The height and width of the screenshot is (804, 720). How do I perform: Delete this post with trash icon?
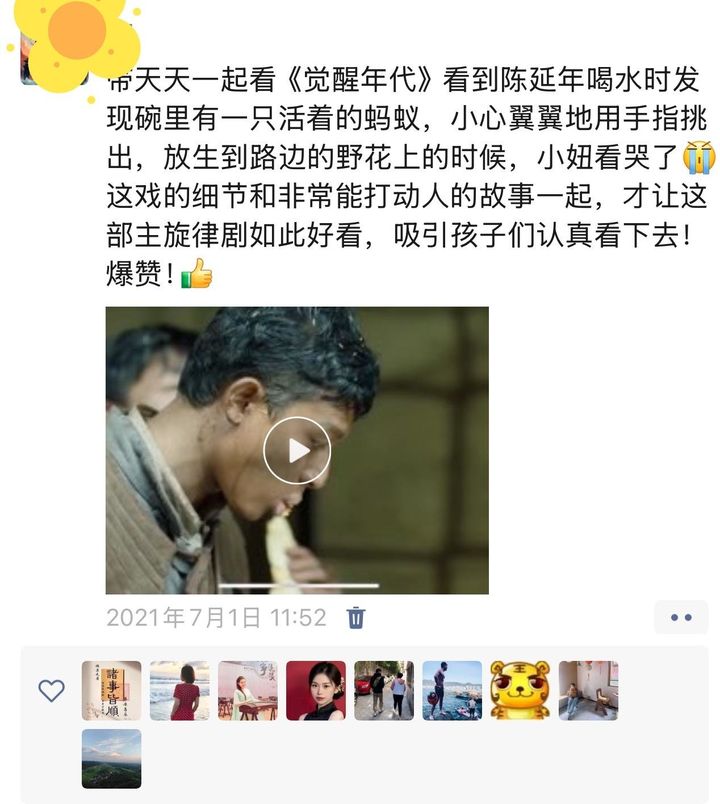coord(356,617)
